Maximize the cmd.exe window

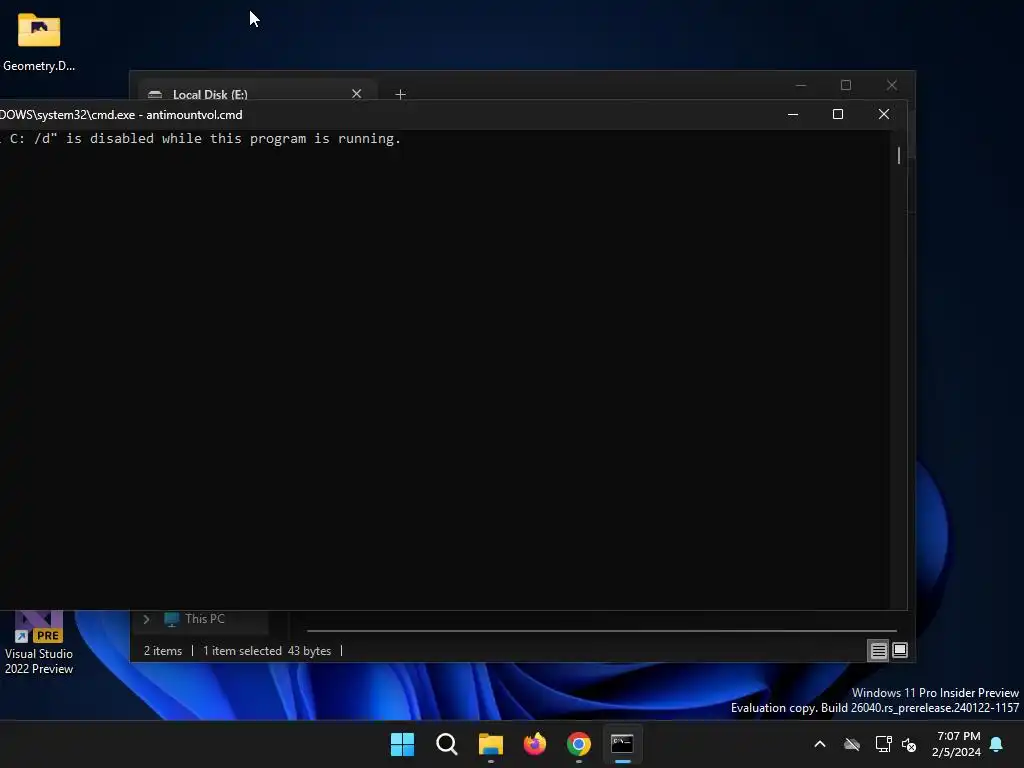click(x=838, y=114)
